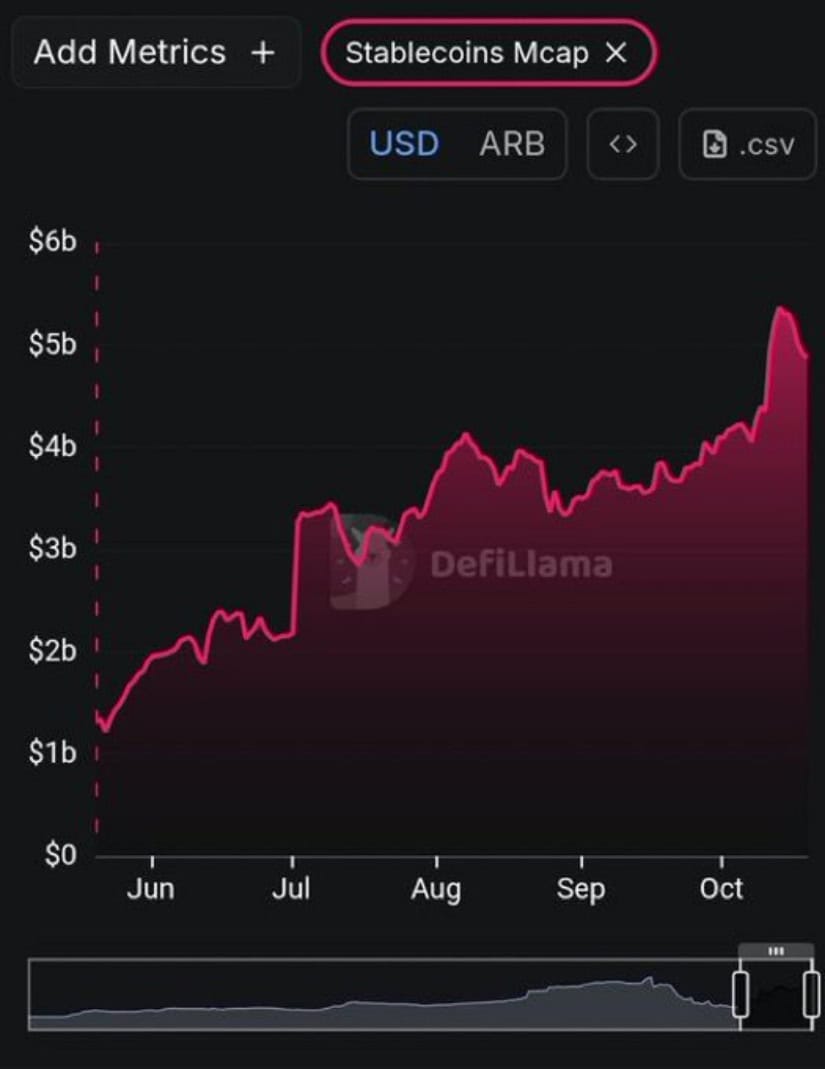
Task: Switch chart denomination to USD
Action: [x=404, y=144]
